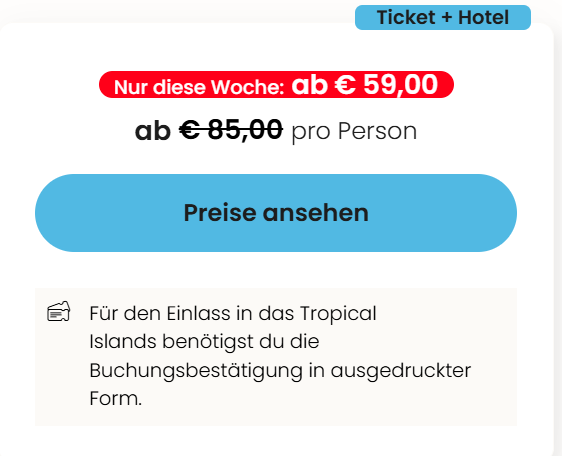Screen dimensions: 562x456
Task: Open prices with Preise ansehen button
Action: [276, 213]
